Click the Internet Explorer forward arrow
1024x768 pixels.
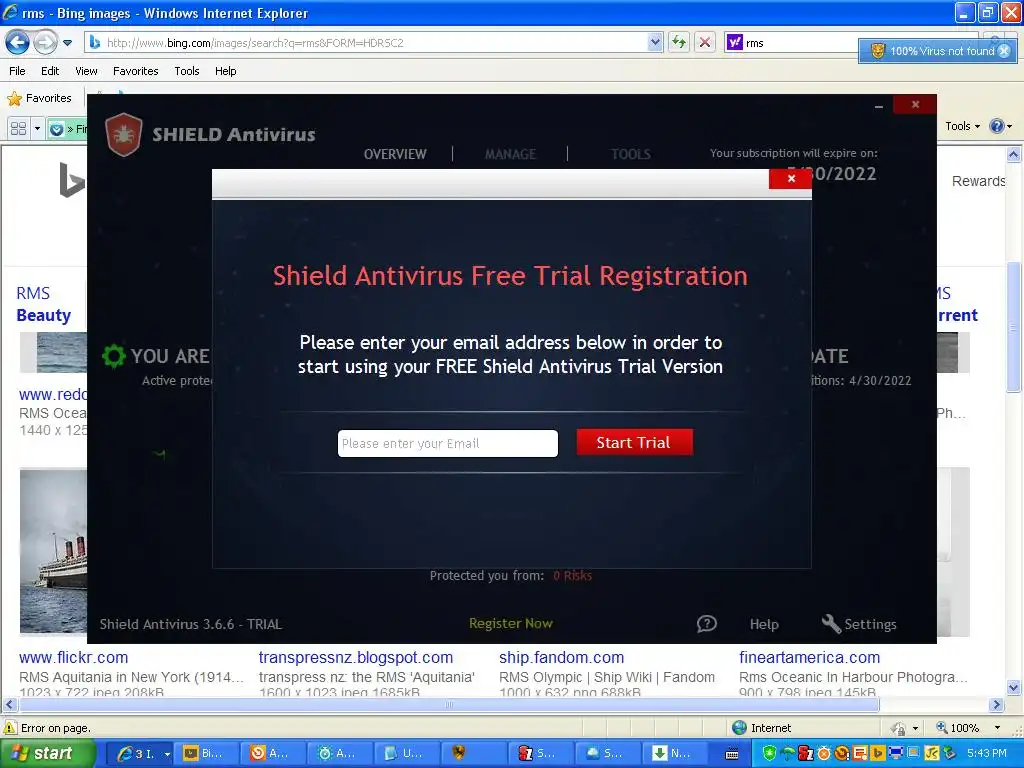click(45, 42)
